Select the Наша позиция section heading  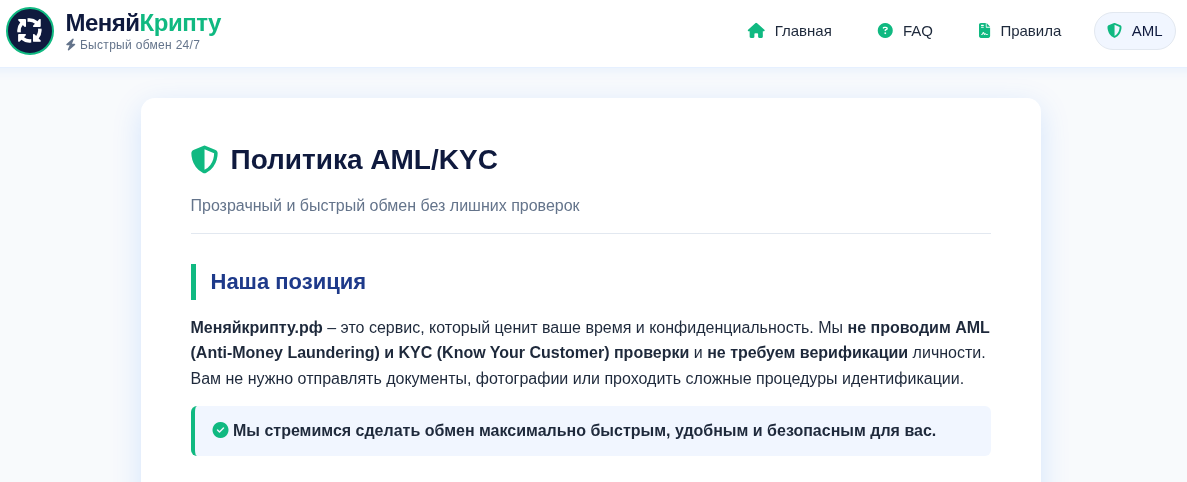point(288,281)
